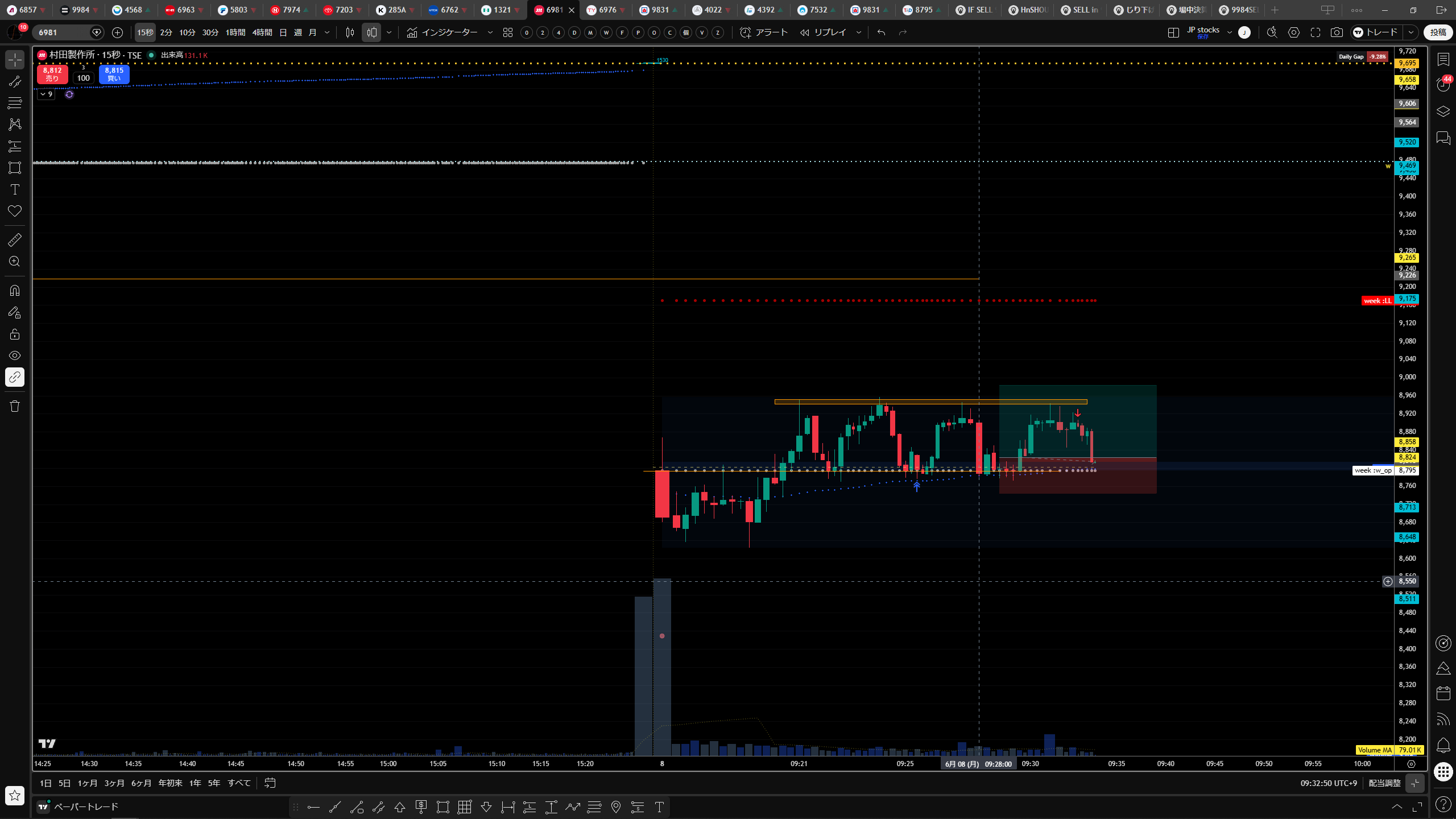1456x819 pixels.
Task: Expand the trade button dropdown
Action: tap(1411, 32)
